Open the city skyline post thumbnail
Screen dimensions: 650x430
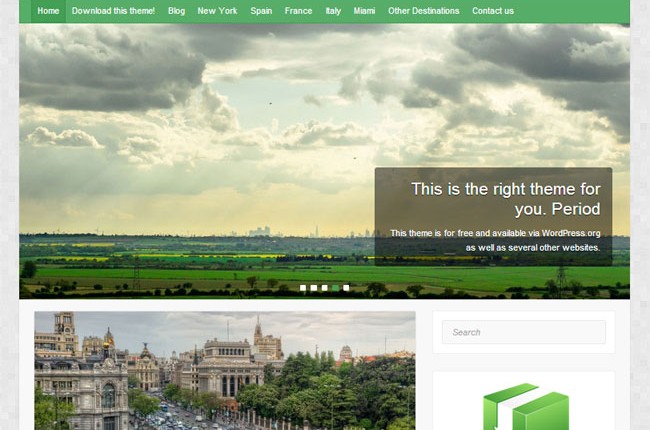(224, 370)
